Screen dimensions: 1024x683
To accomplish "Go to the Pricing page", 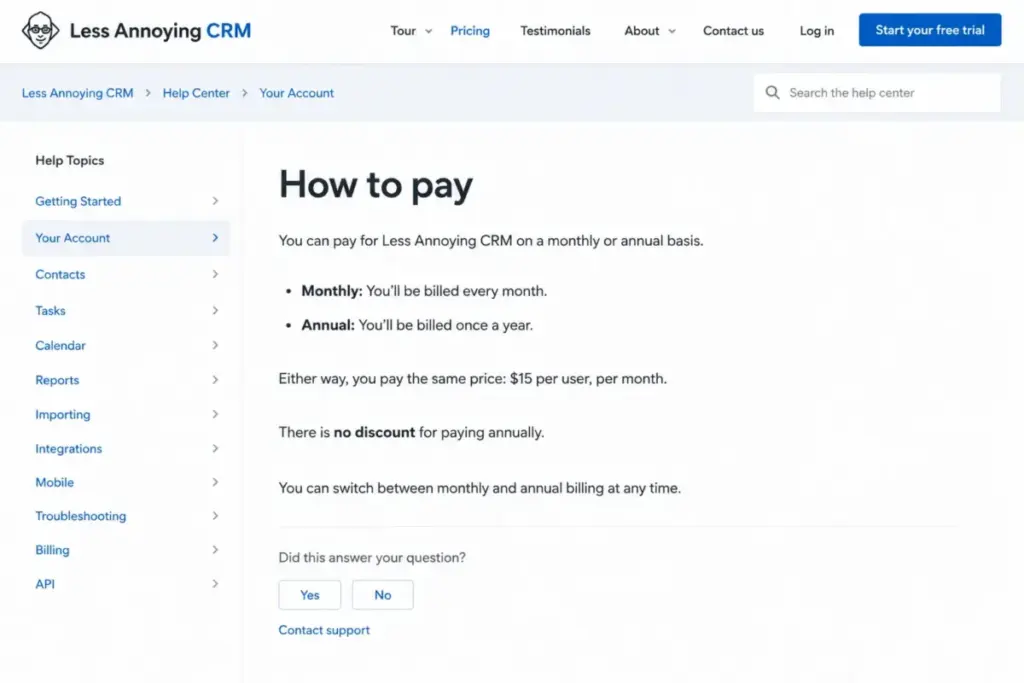I will point(470,31).
